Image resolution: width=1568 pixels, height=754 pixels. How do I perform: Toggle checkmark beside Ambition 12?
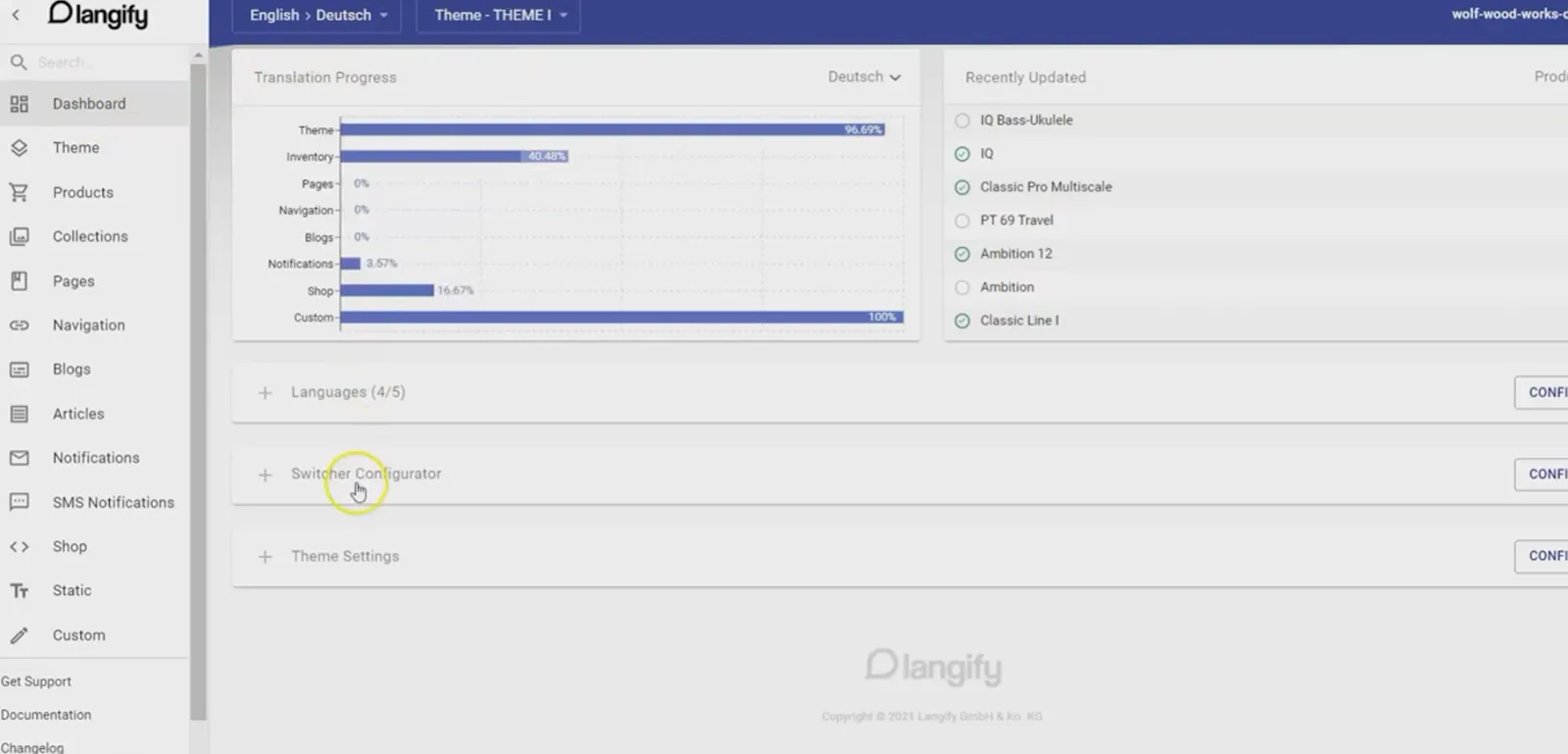[962, 254]
